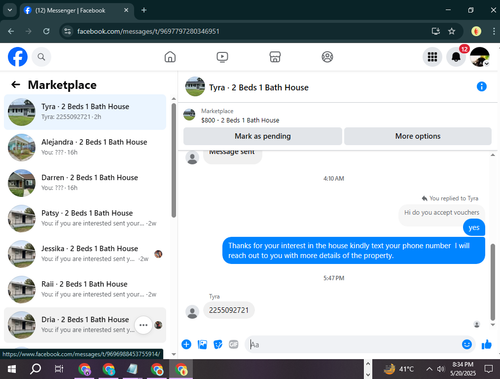Open Task View on the taskbar

point(59,369)
